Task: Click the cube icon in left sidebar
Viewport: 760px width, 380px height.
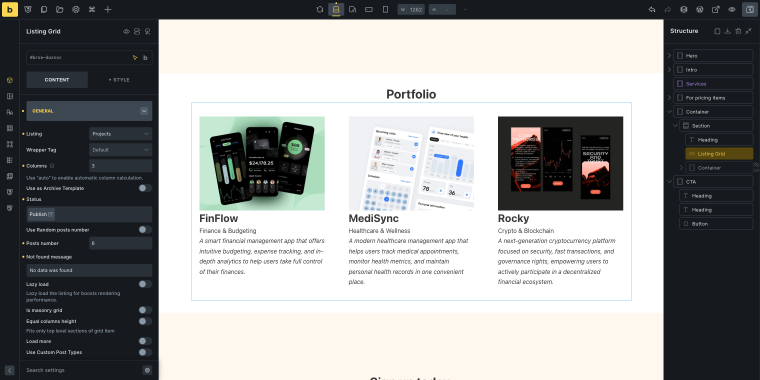Action: click(10, 80)
